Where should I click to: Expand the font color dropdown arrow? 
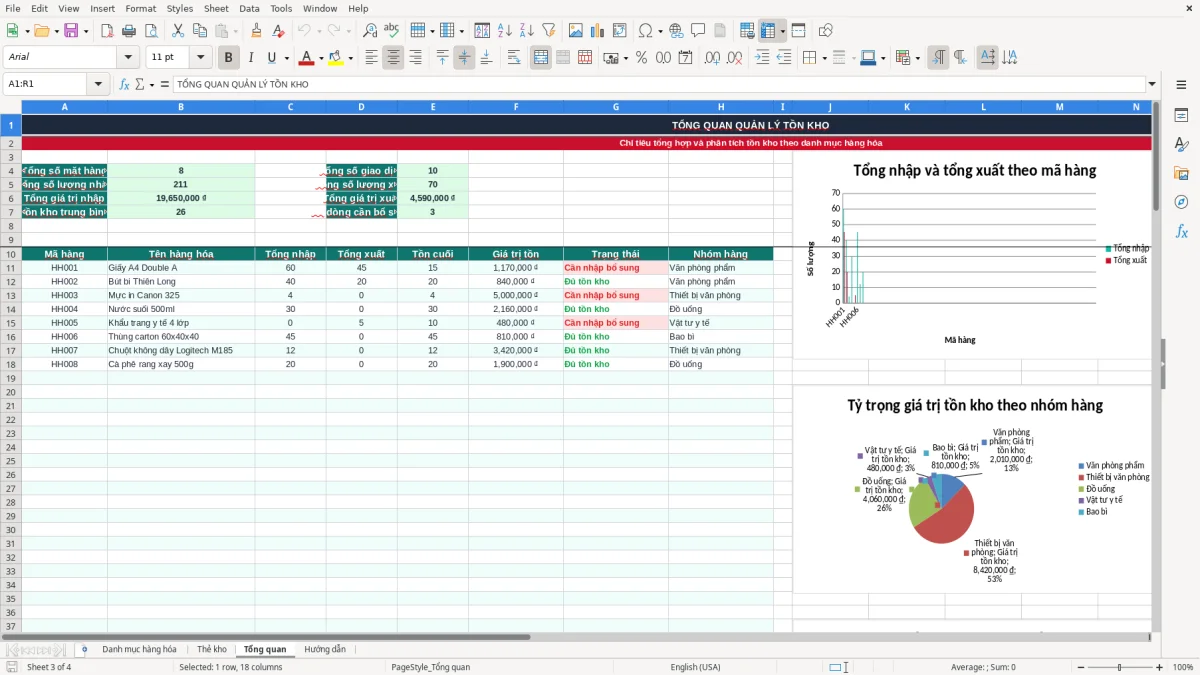pos(320,58)
